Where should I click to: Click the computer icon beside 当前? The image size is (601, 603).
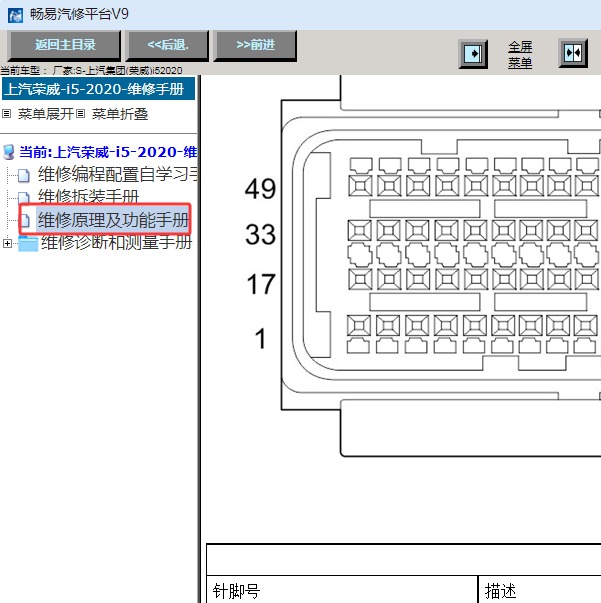coord(8,152)
